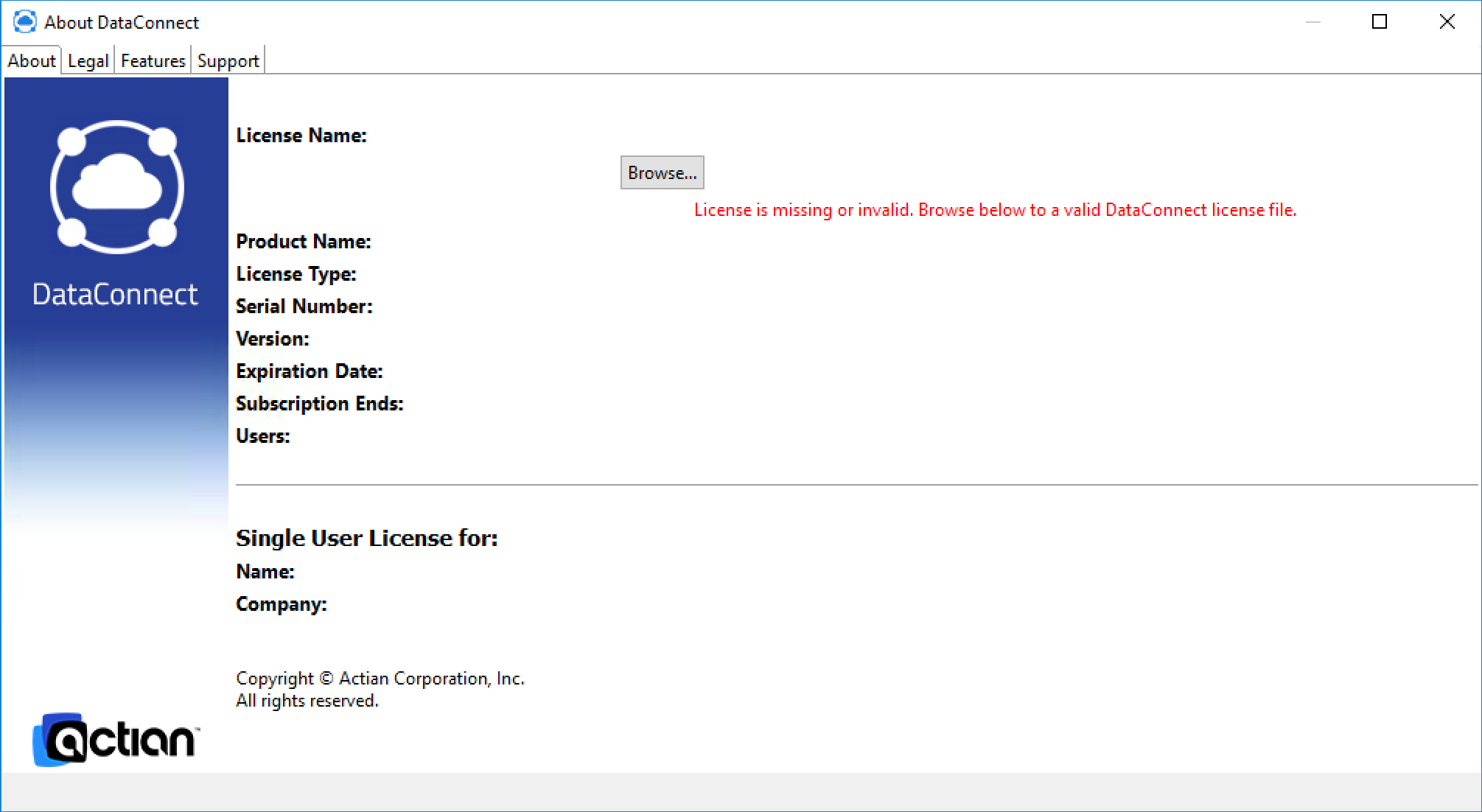Click the Actian logo at bottom left

point(116,740)
